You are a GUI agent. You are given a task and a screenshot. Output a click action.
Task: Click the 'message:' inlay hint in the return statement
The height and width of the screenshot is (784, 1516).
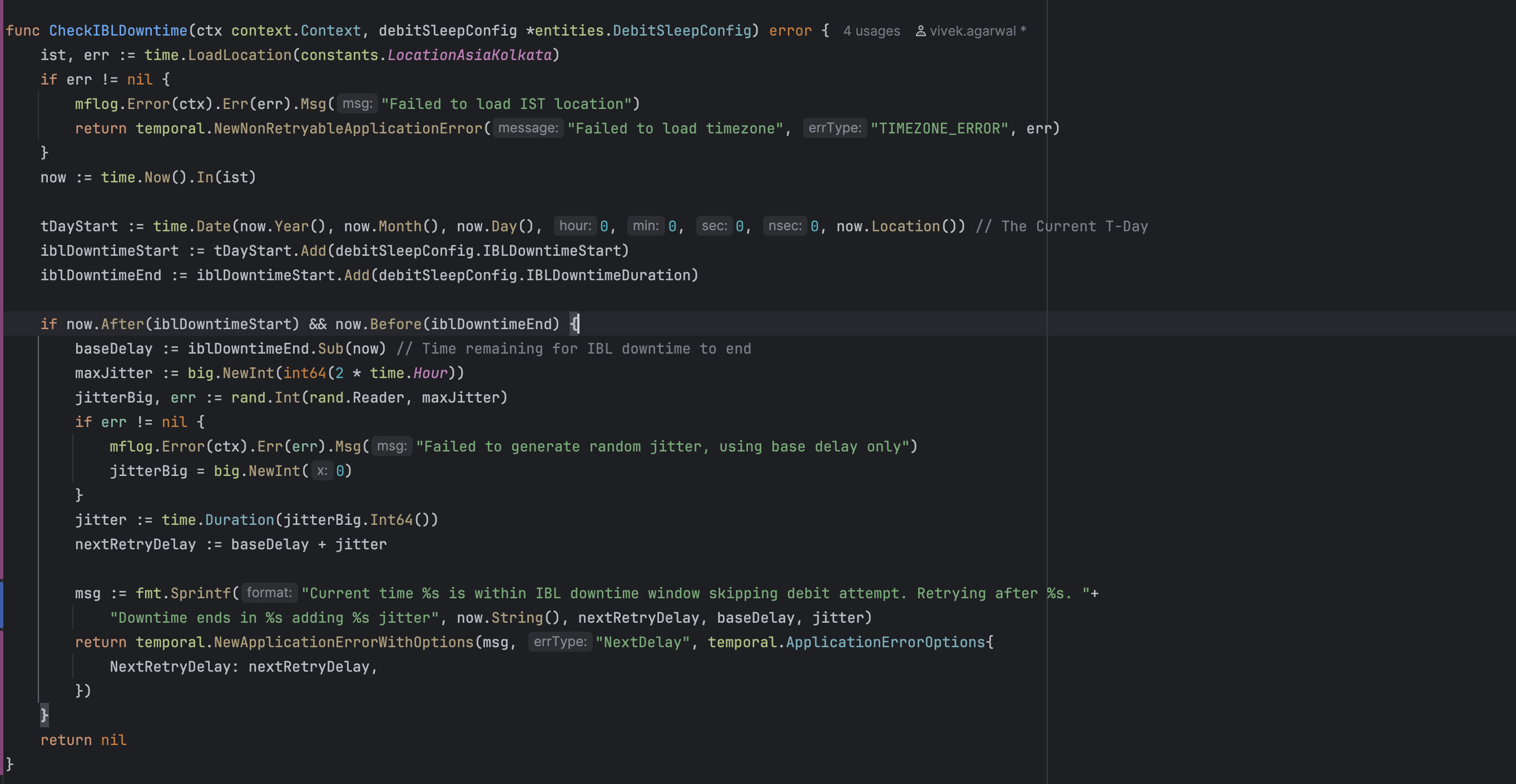pos(527,128)
